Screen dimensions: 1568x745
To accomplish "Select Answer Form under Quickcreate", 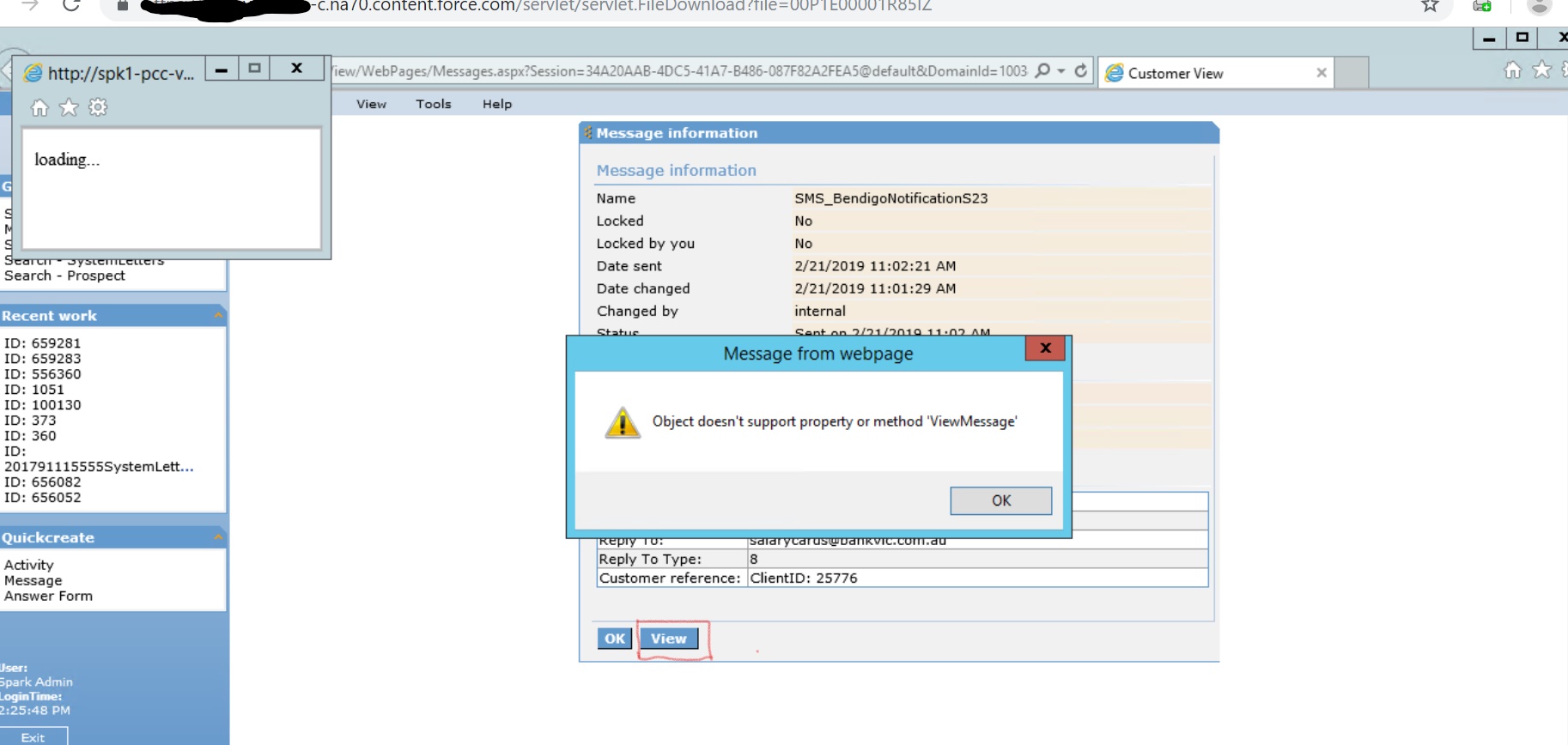I will pyautogui.click(x=48, y=597).
